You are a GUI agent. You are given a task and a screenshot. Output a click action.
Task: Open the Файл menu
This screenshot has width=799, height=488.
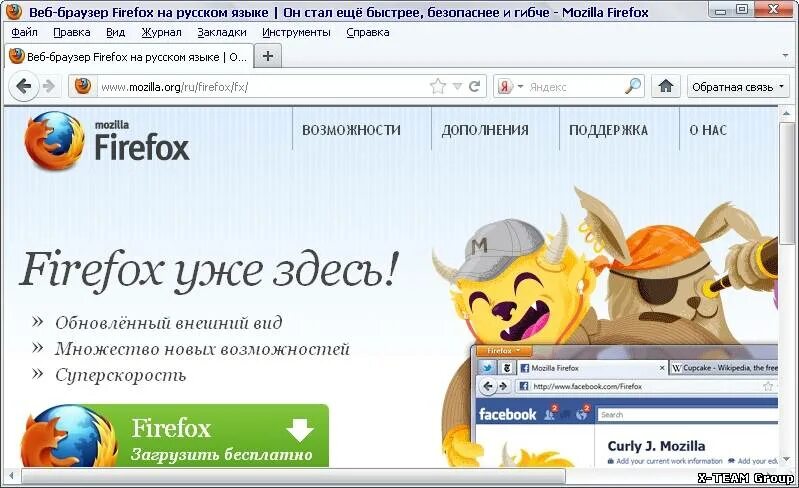[x=24, y=32]
